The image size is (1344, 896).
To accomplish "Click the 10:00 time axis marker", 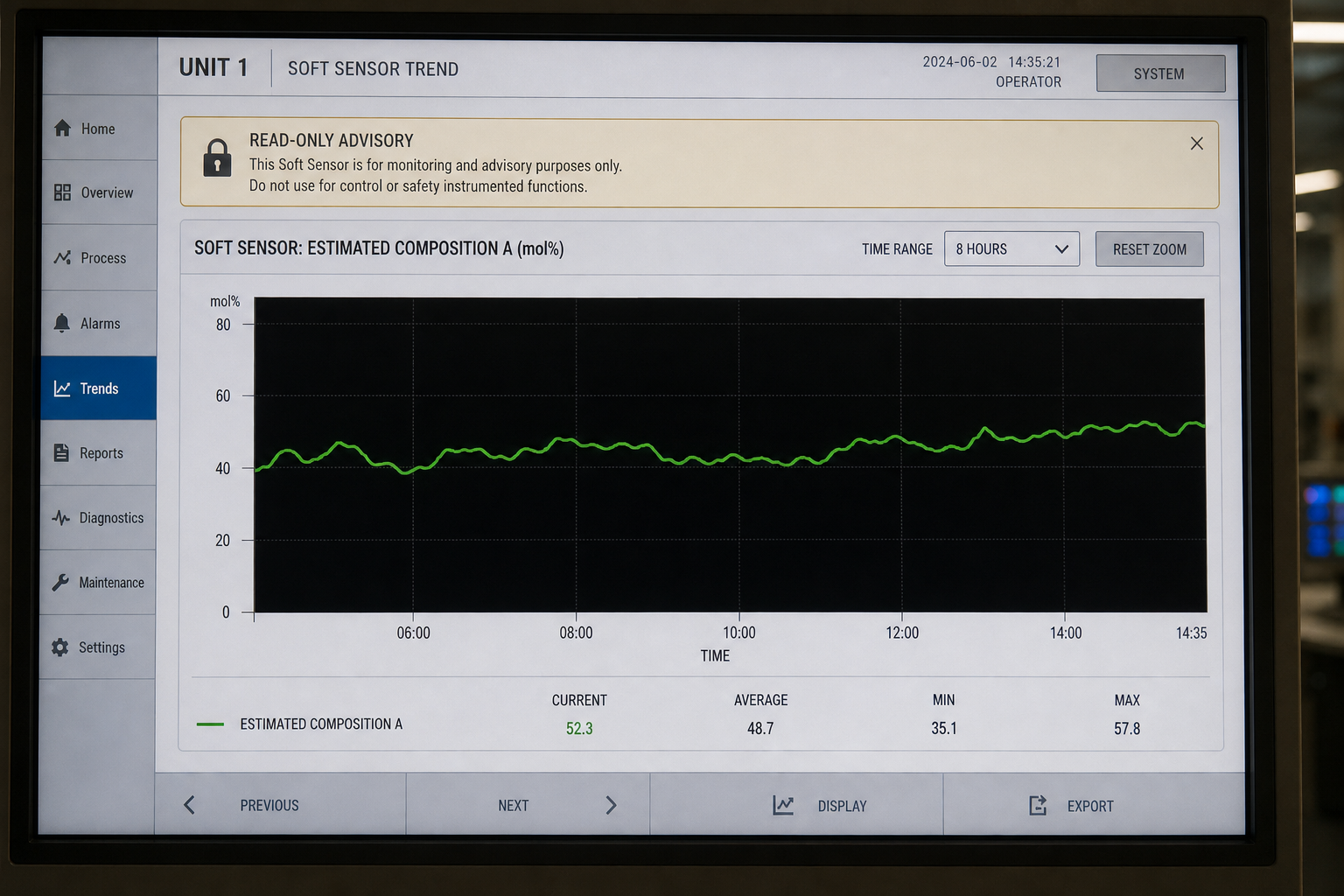I will coord(739,633).
